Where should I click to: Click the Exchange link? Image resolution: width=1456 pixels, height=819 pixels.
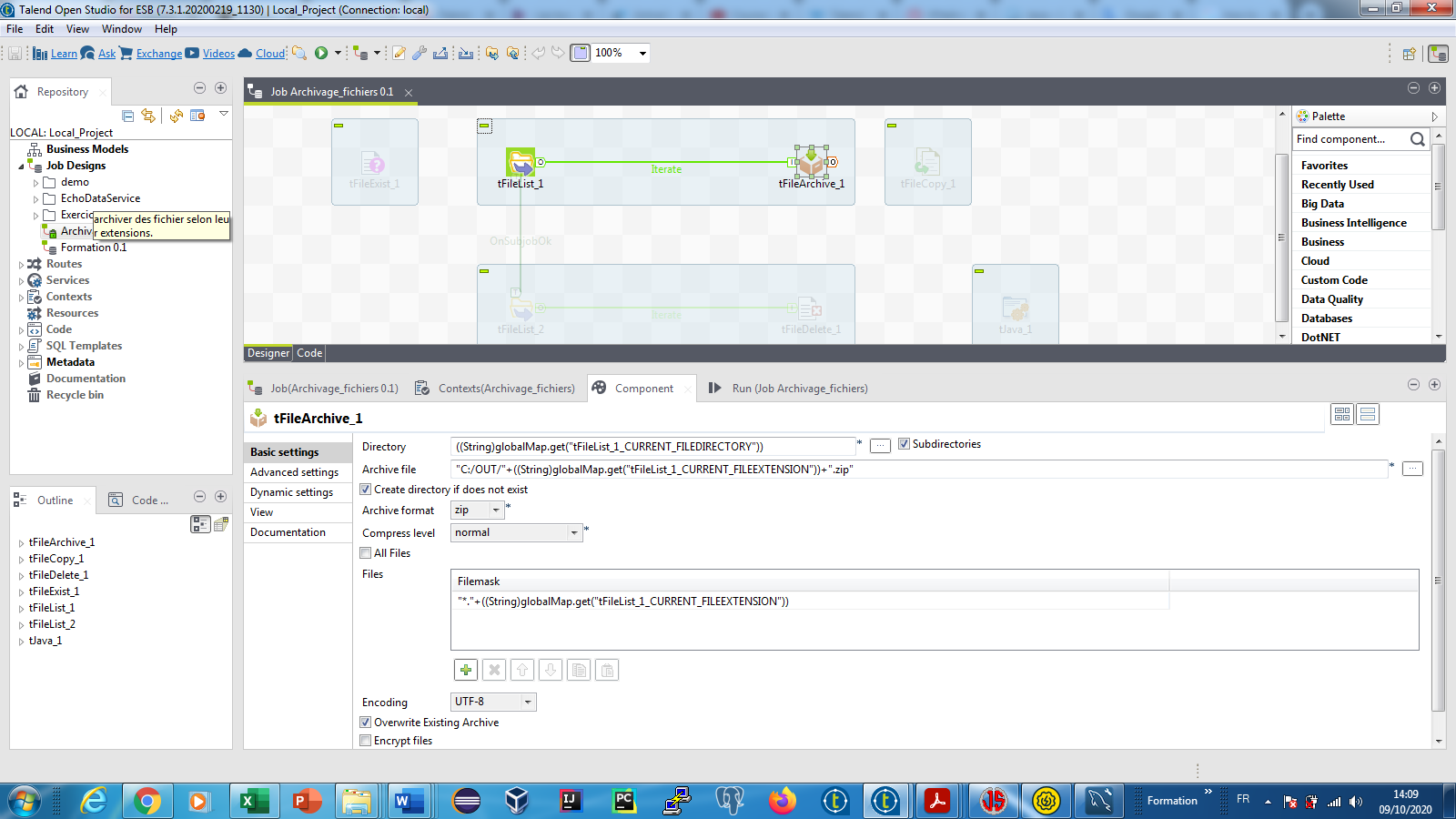[159, 54]
